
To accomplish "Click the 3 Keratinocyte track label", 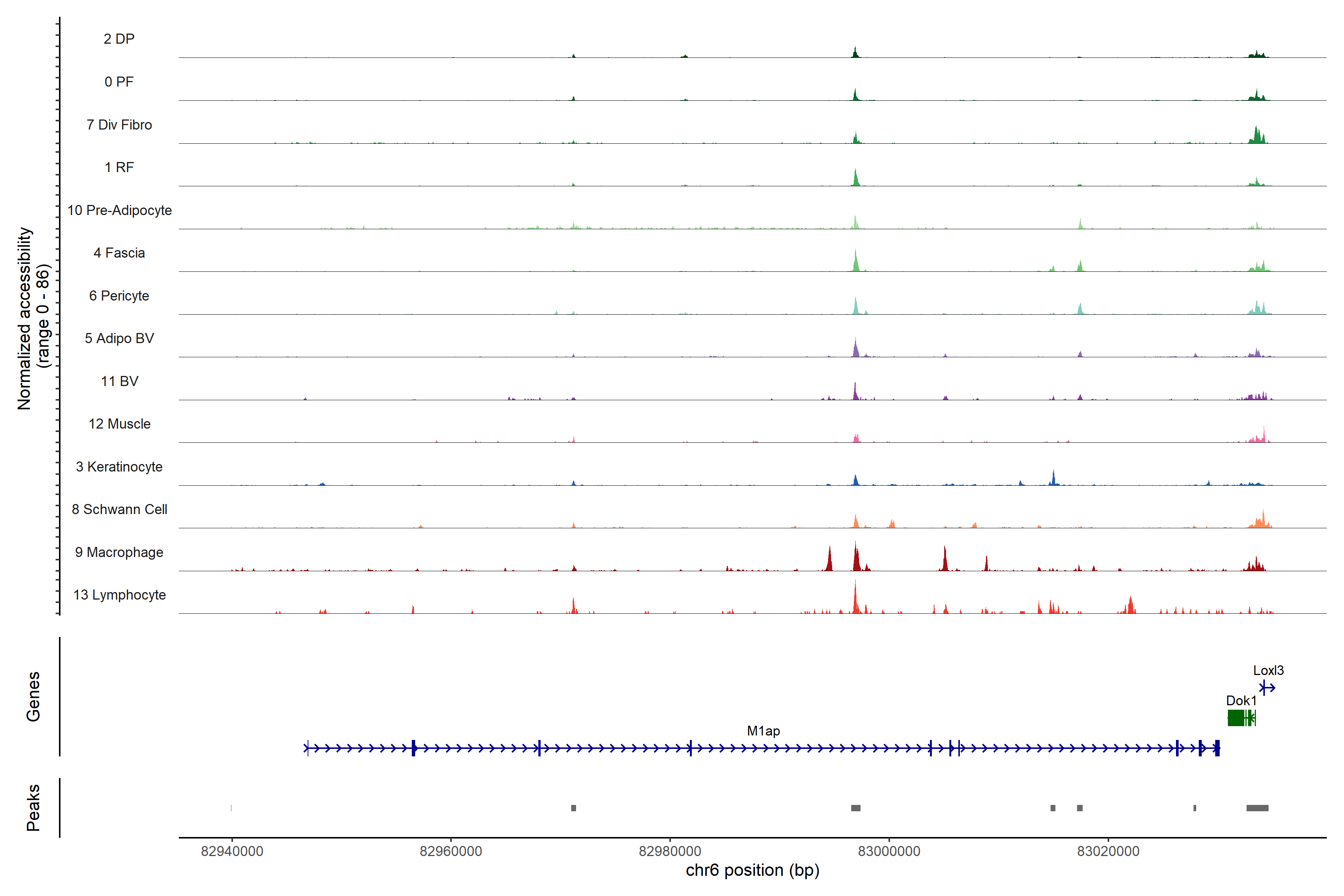I will [x=119, y=467].
